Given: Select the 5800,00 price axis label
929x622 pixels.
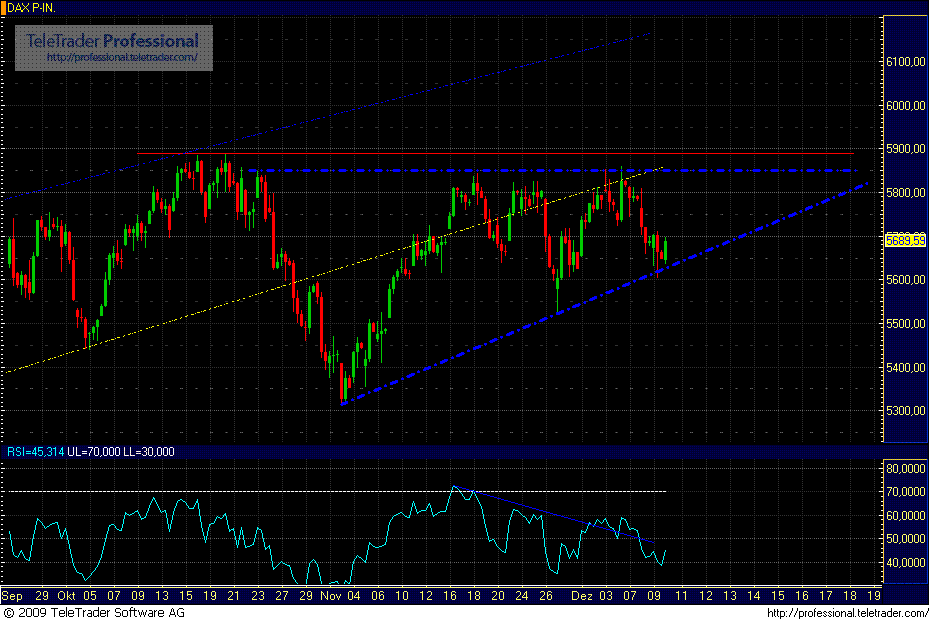Looking at the screenshot, I should (906, 193).
